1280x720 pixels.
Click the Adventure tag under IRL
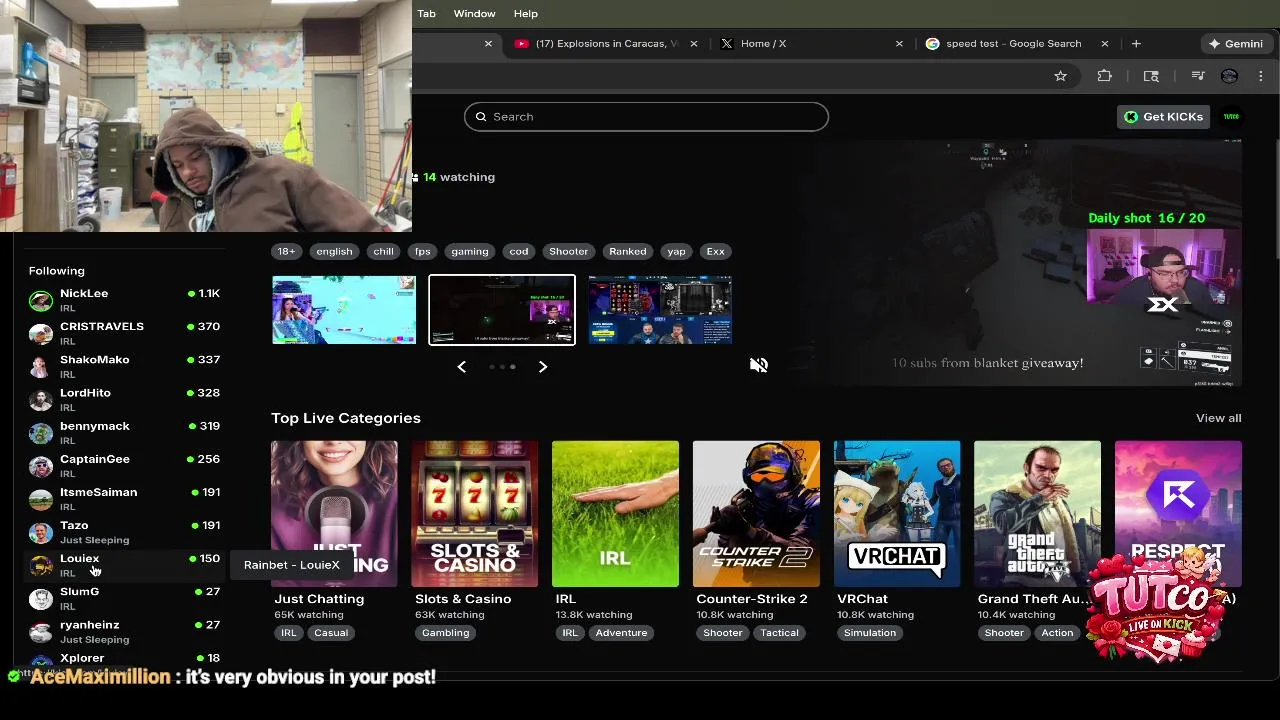[621, 633]
